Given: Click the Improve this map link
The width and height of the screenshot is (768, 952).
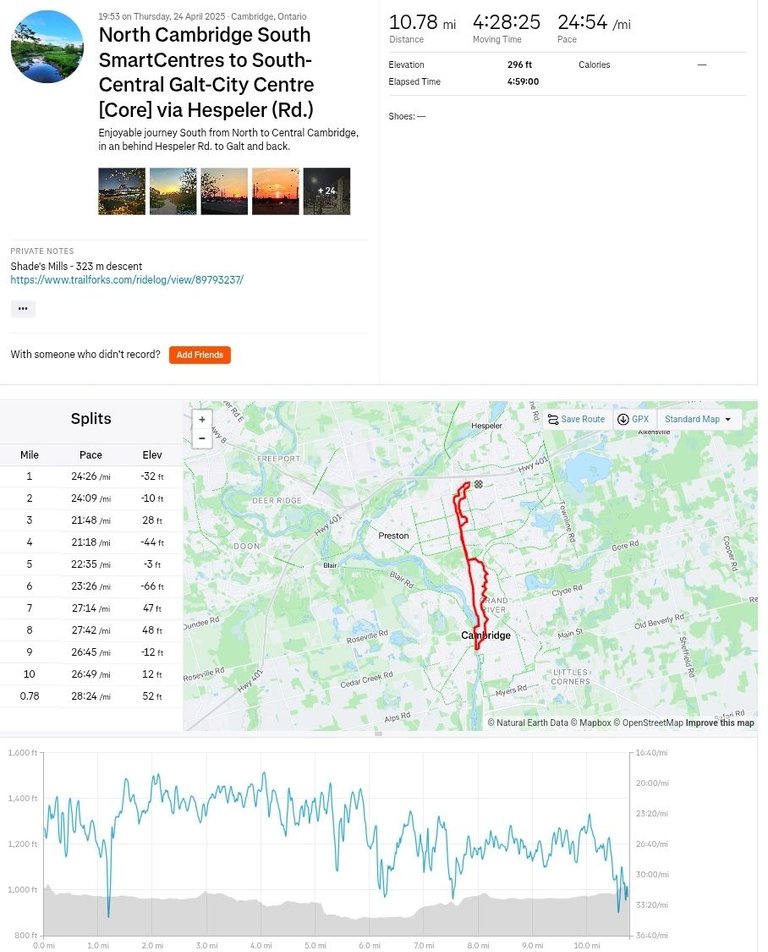Looking at the screenshot, I should pos(719,722).
